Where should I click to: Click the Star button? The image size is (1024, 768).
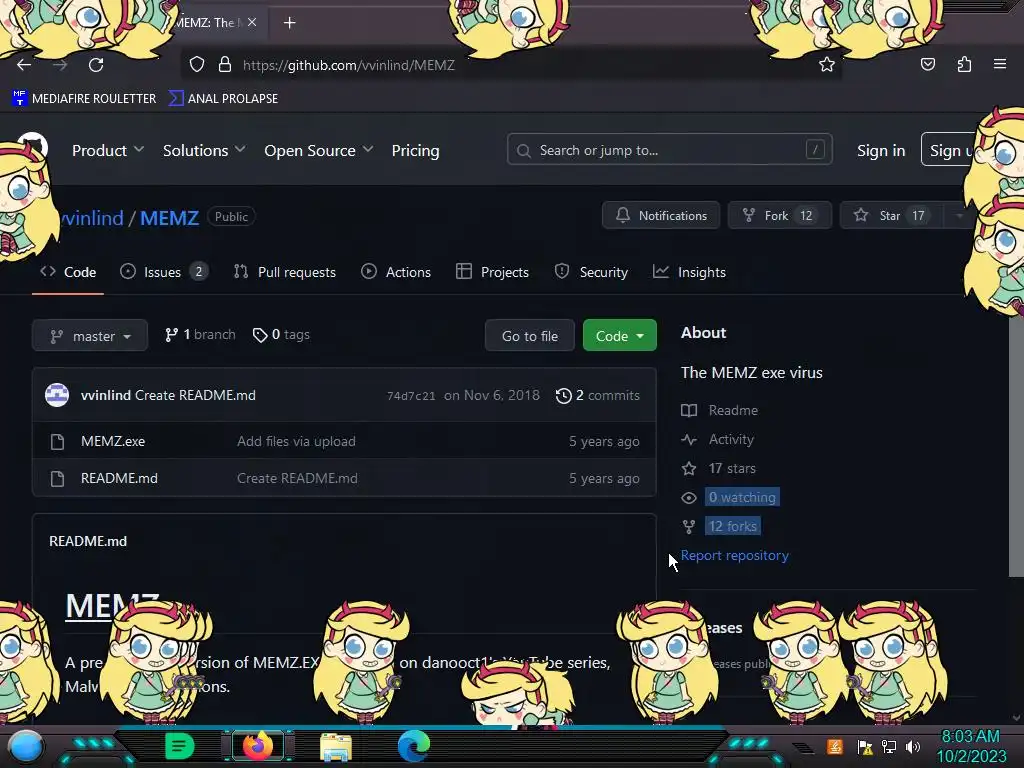pyautogui.click(x=892, y=216)
